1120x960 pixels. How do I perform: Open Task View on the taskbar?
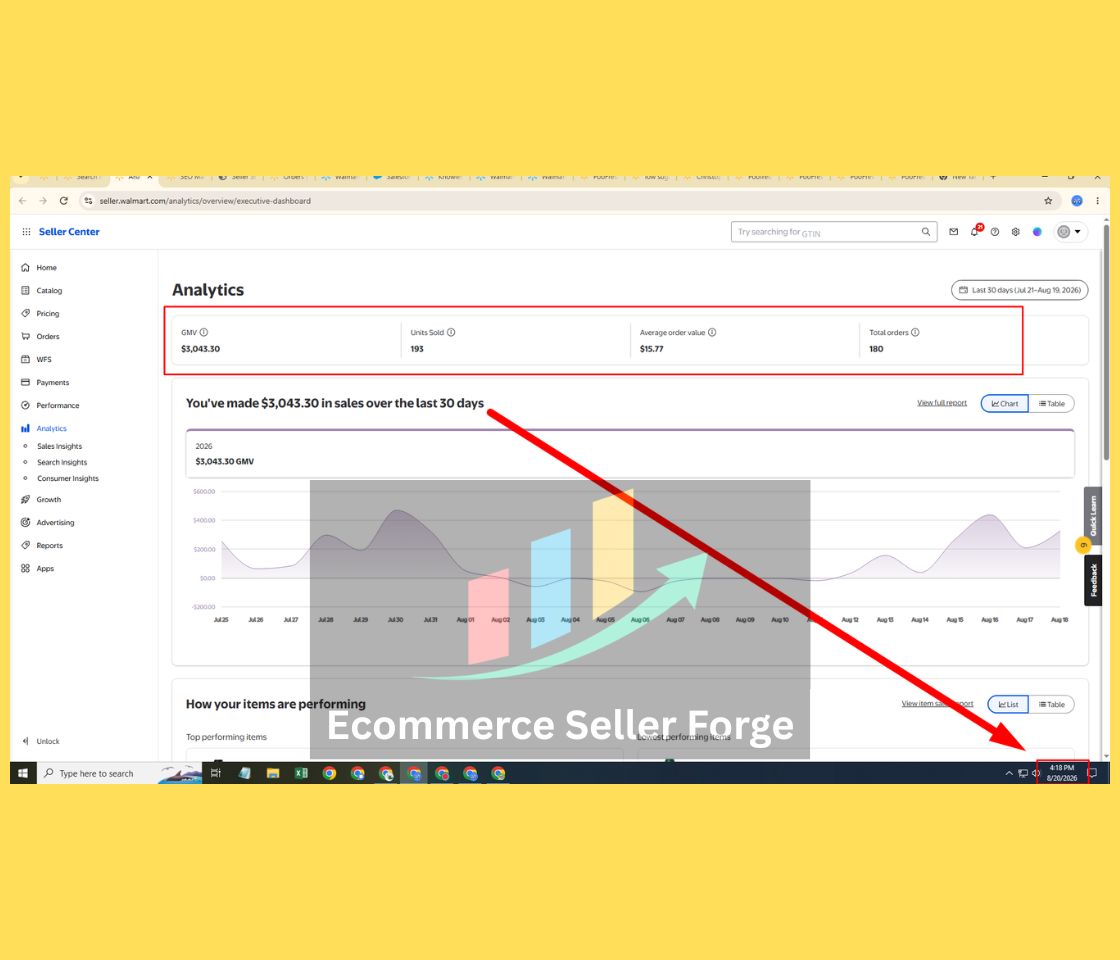pyautogui.click(x=216, y=774)
